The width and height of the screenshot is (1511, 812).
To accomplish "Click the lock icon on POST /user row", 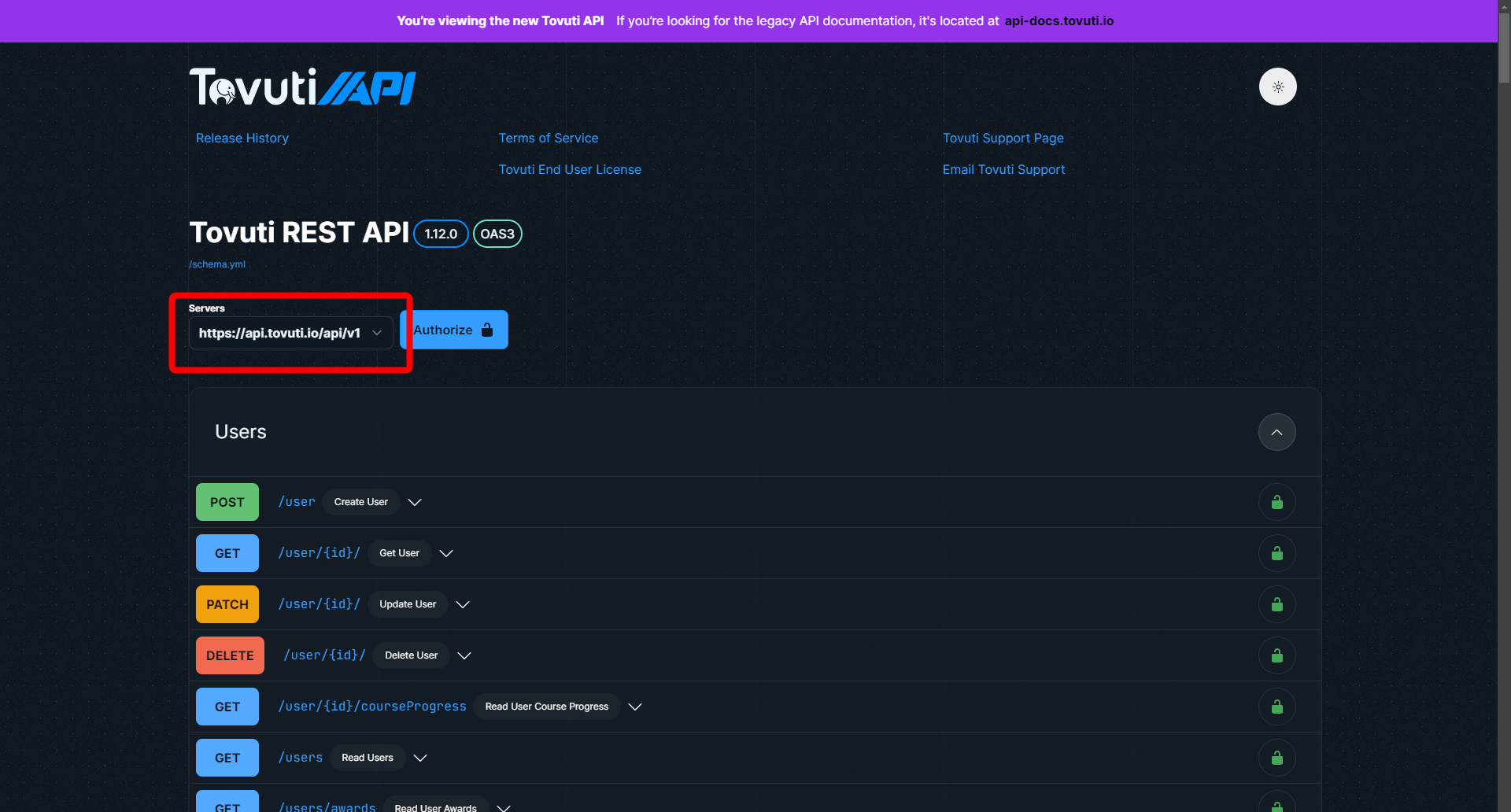I will [x=1277, y=502].
